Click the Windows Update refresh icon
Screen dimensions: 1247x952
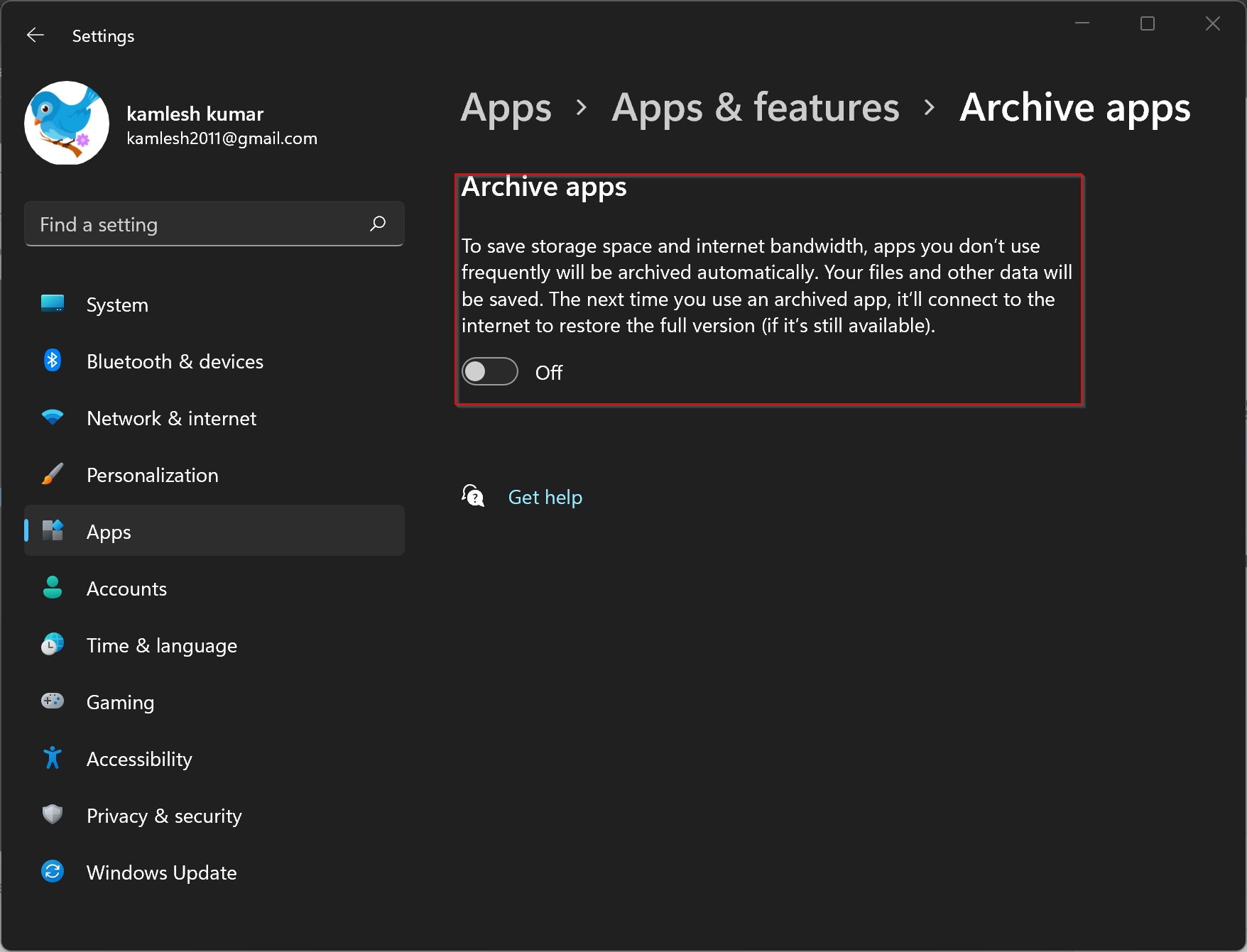pyautogui.click(x=53, y=871)
